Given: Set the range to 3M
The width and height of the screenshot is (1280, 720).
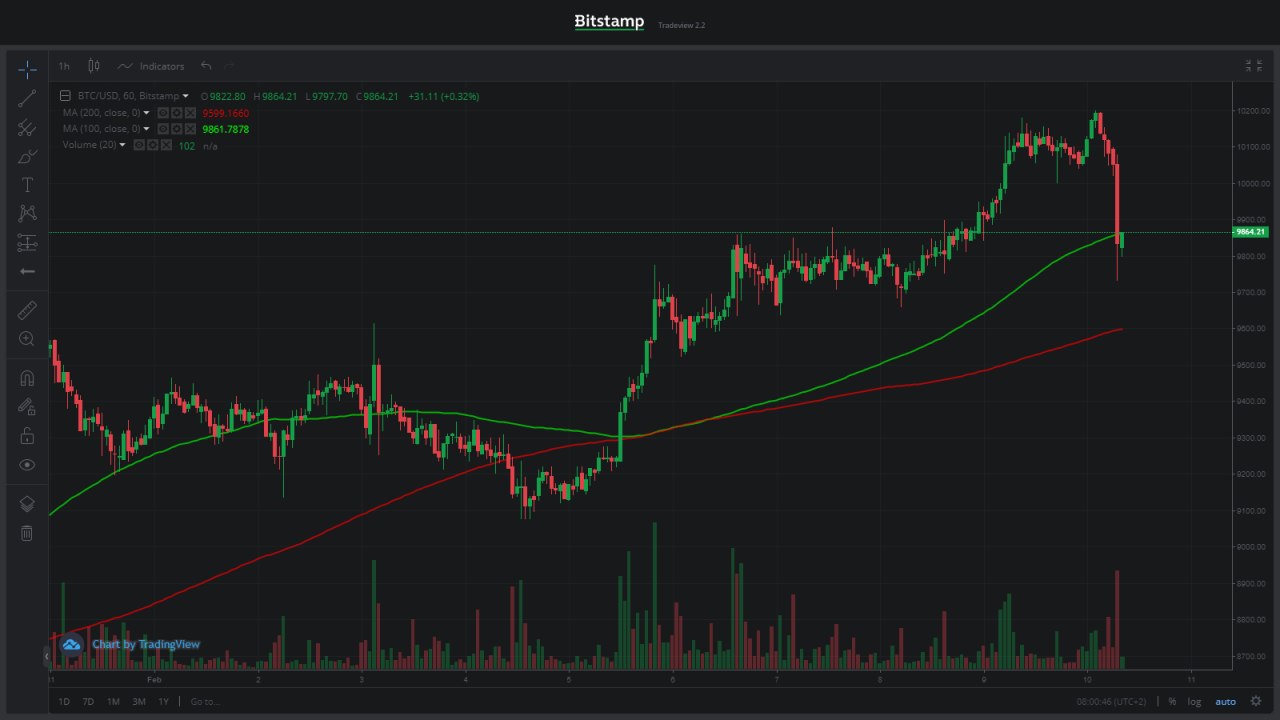Looking at the screenshot, I should click(x=139, y=702).
